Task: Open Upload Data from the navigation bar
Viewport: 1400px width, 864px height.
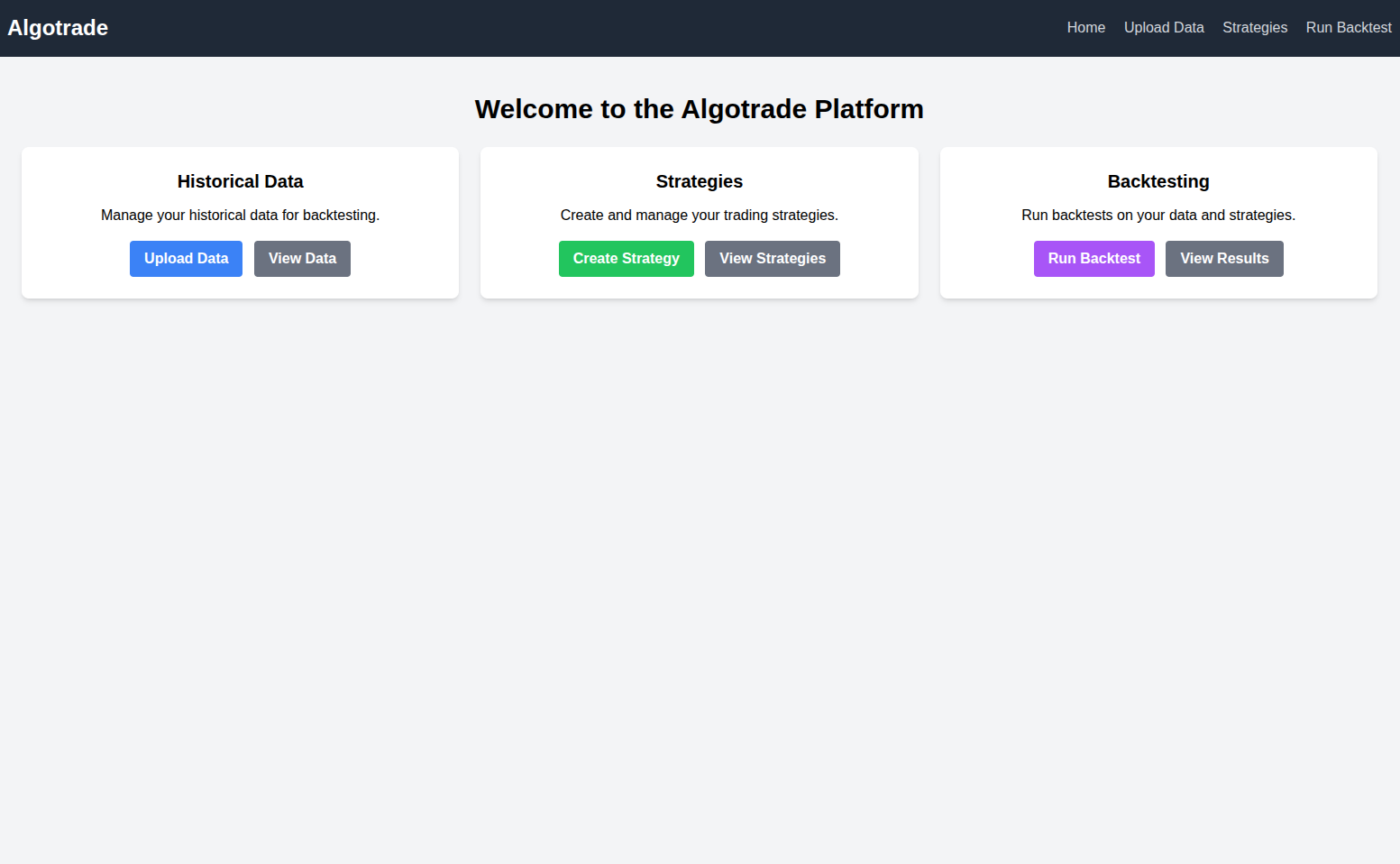Action: pos(1163,27)
